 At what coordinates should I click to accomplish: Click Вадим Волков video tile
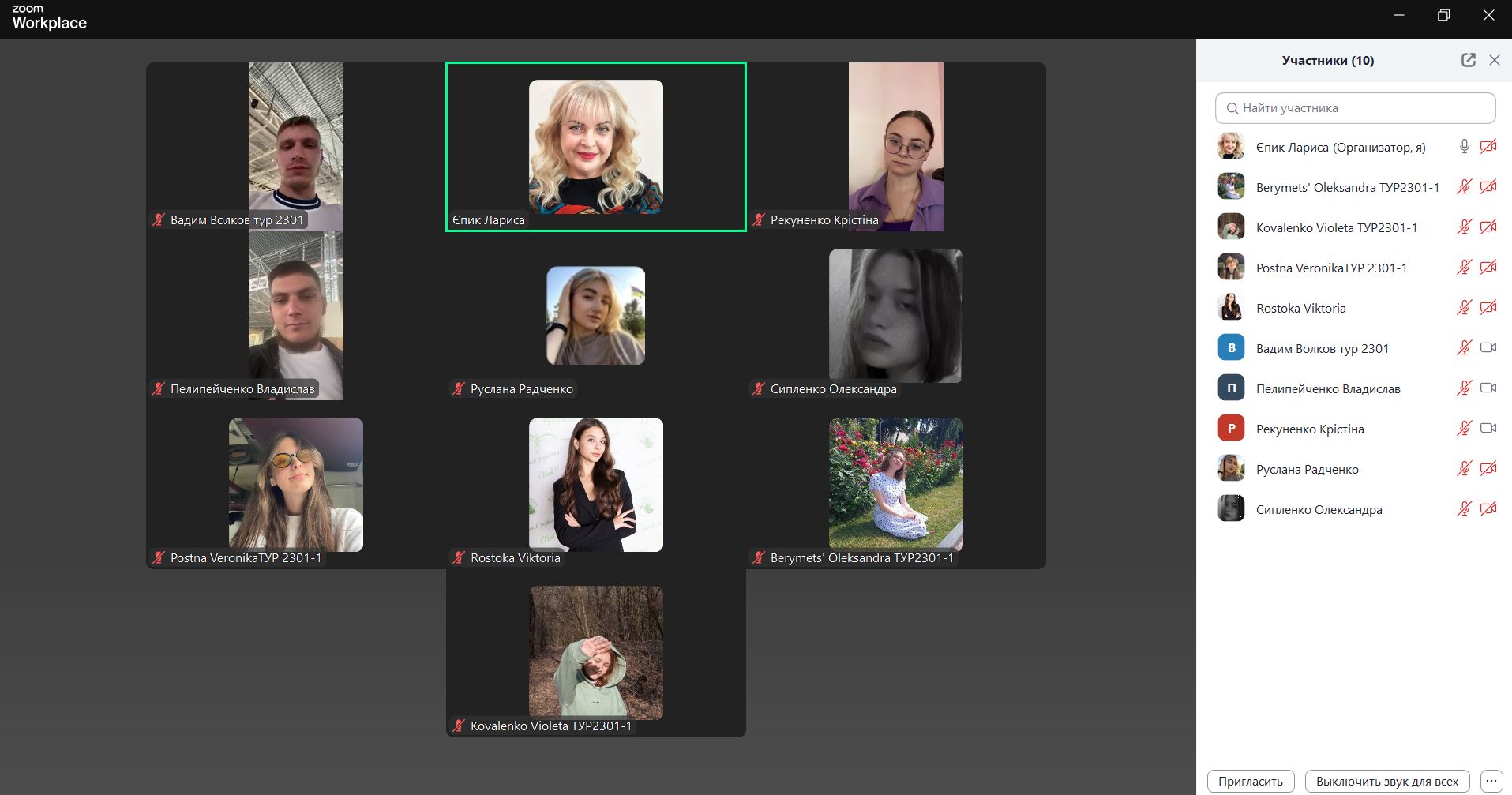[x=296, y=147]
